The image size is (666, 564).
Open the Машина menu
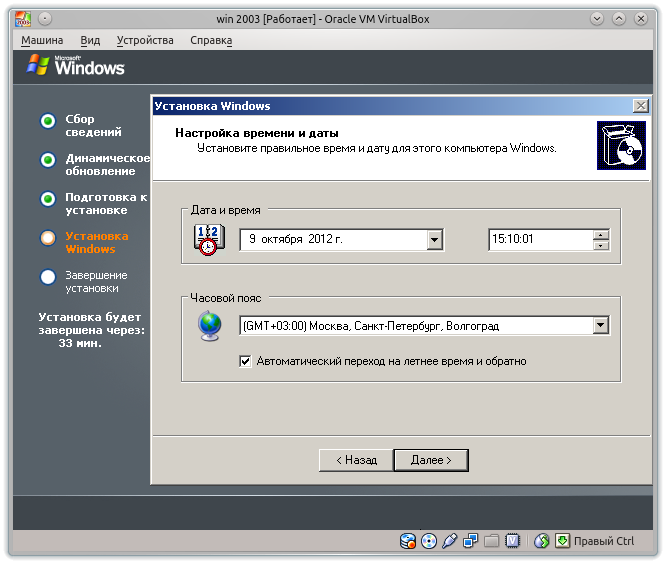coord(42,40)
